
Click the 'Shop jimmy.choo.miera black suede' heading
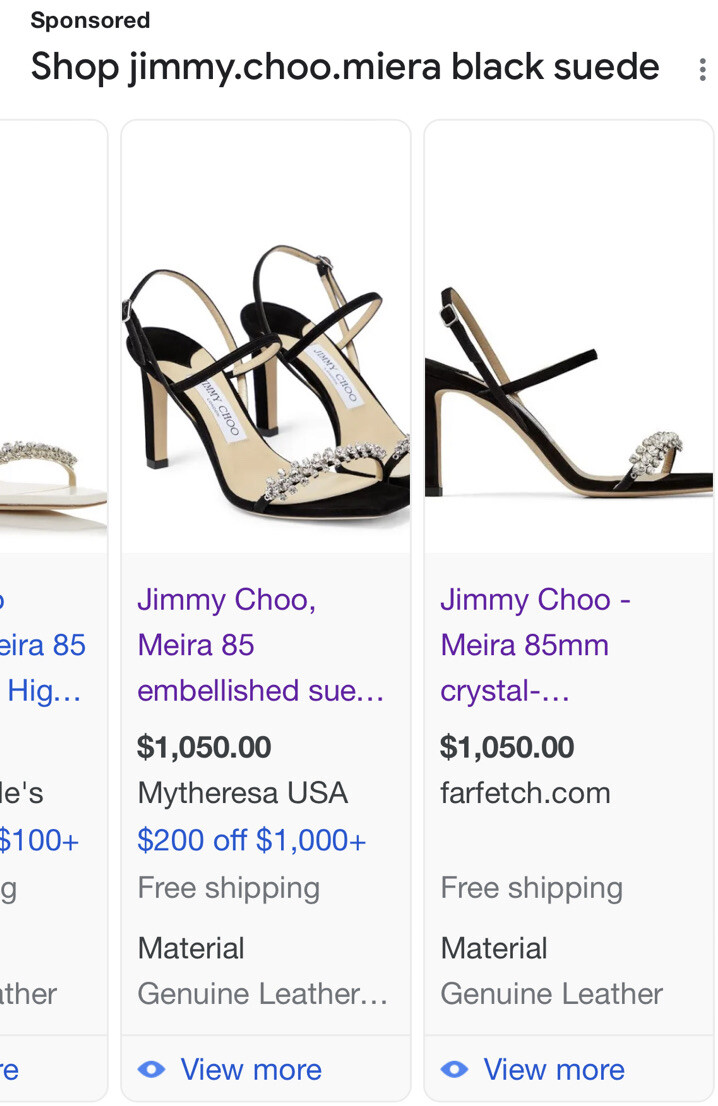point(345,67)
